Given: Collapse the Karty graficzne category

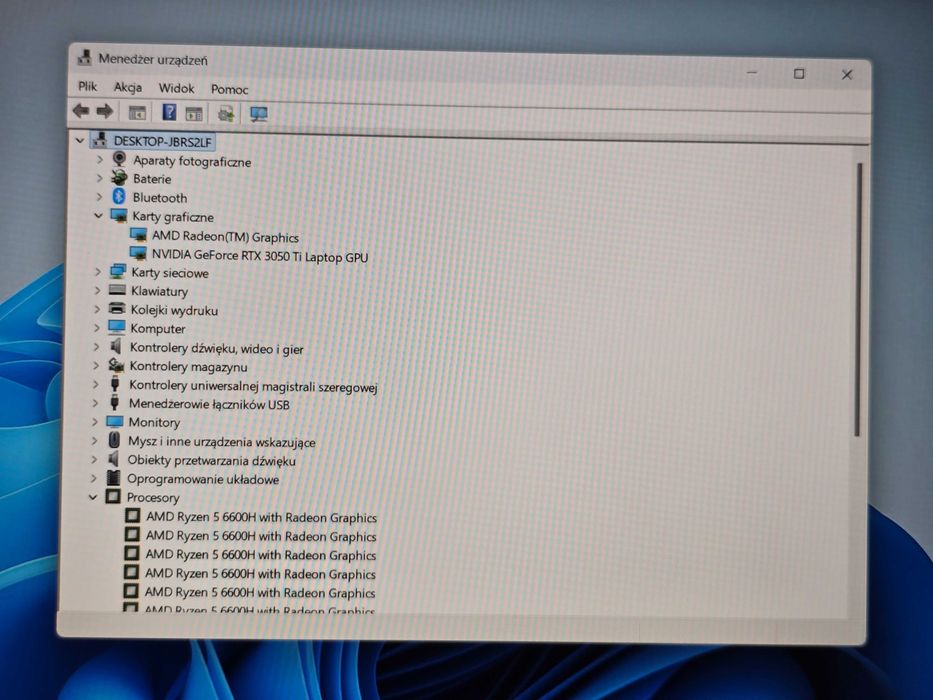Looking at the screenshot, I should (98, 215).
